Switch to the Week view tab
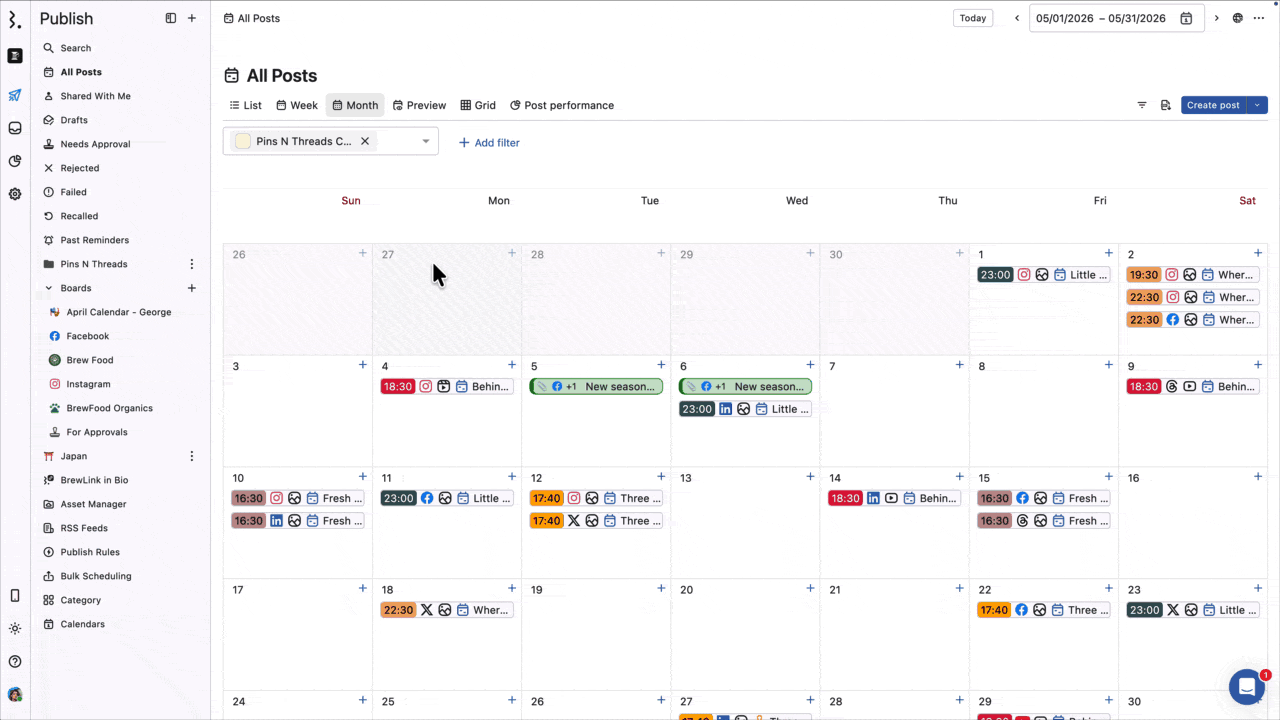1280x720 pixels. pyautogui.click(x=297, y=105)
